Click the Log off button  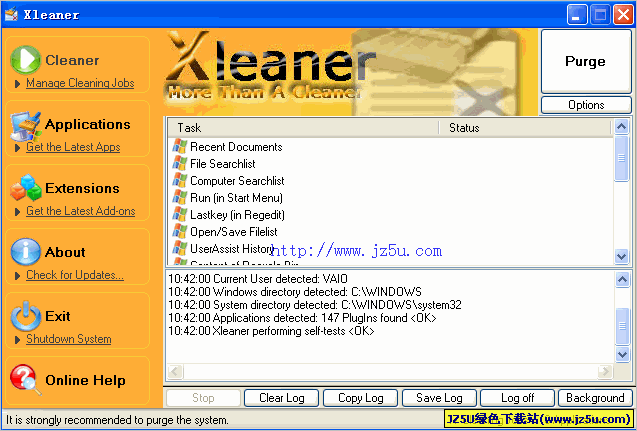pos(518,398)
